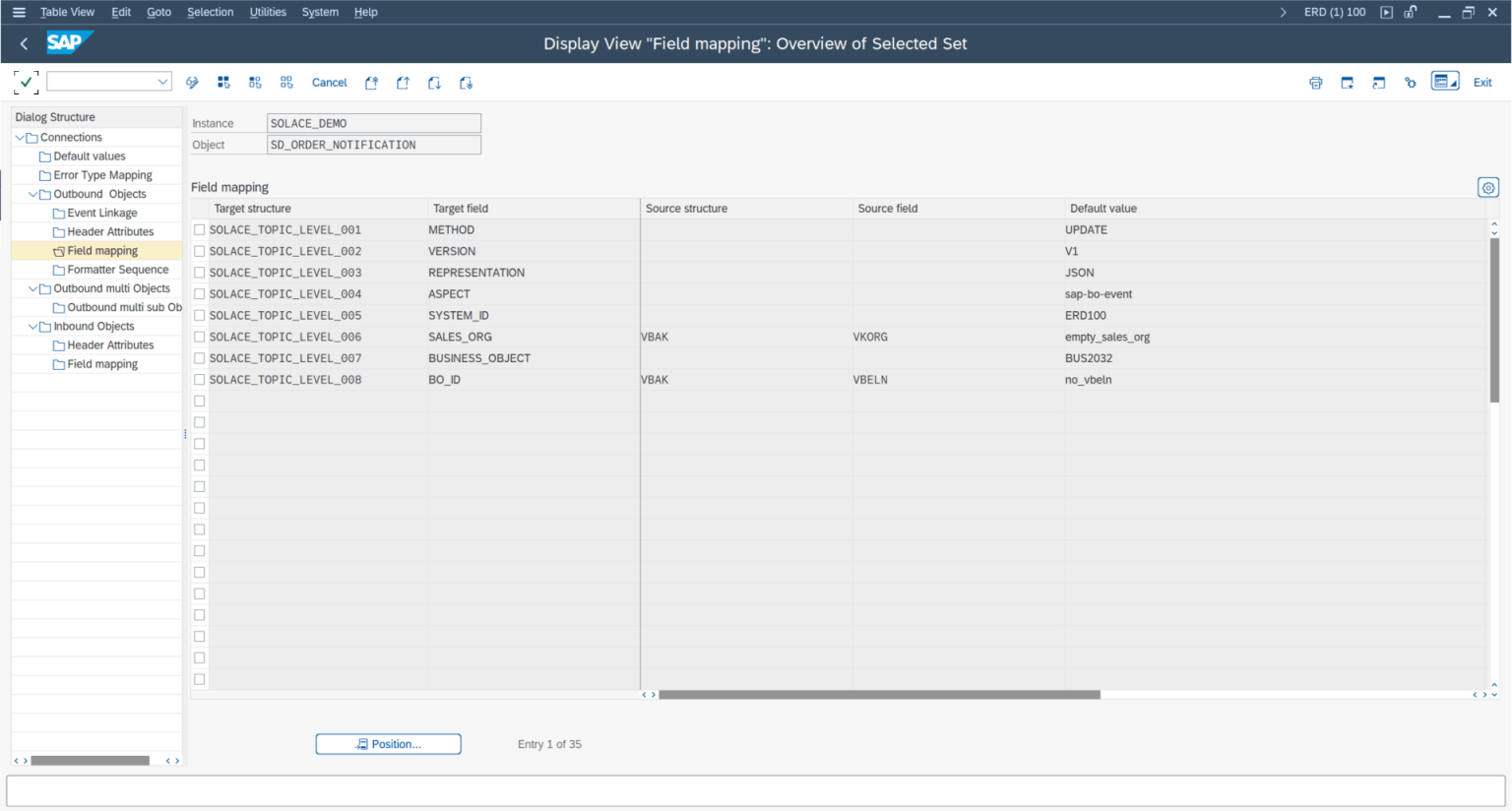Open the enter/confirm checkmark icon
Image resolution: width=1512 pixels, height=811 pixels.
26,83
